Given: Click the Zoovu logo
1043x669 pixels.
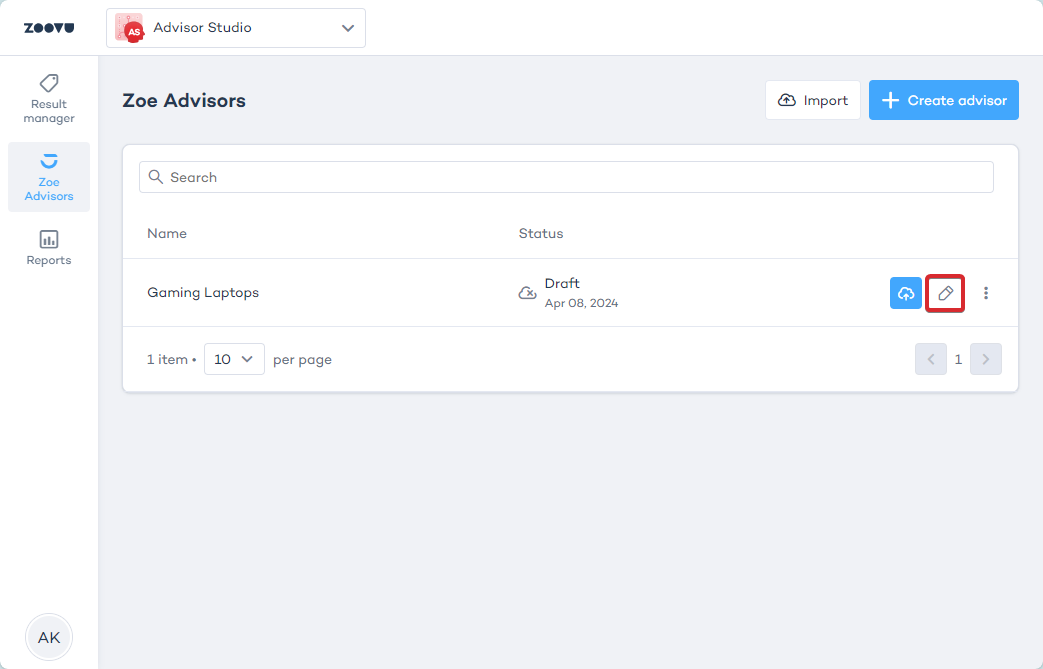Looking at the screenshot, I should pyautogui.click(x=48, y=28).
